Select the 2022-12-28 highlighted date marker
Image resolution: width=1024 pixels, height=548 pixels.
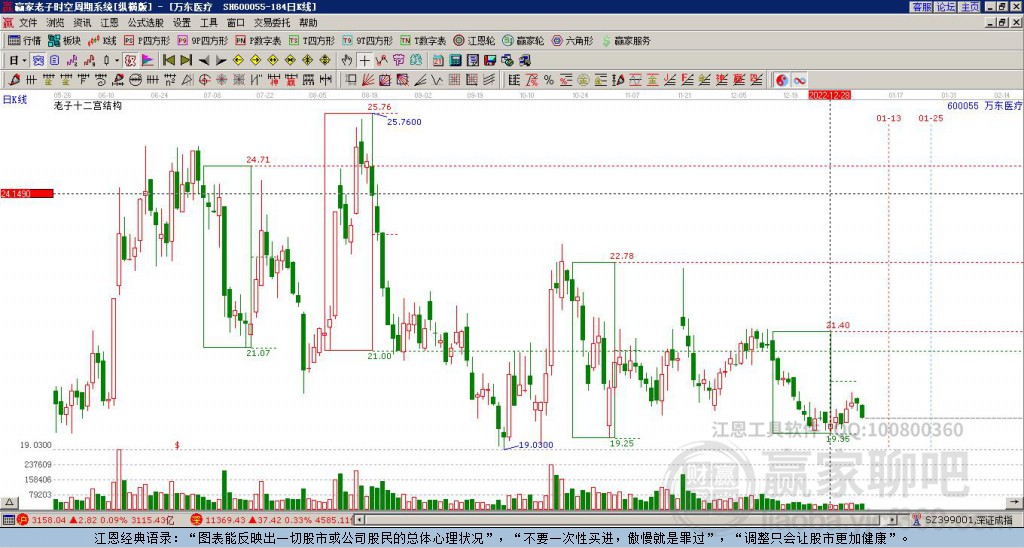click(x=829, y=95)
